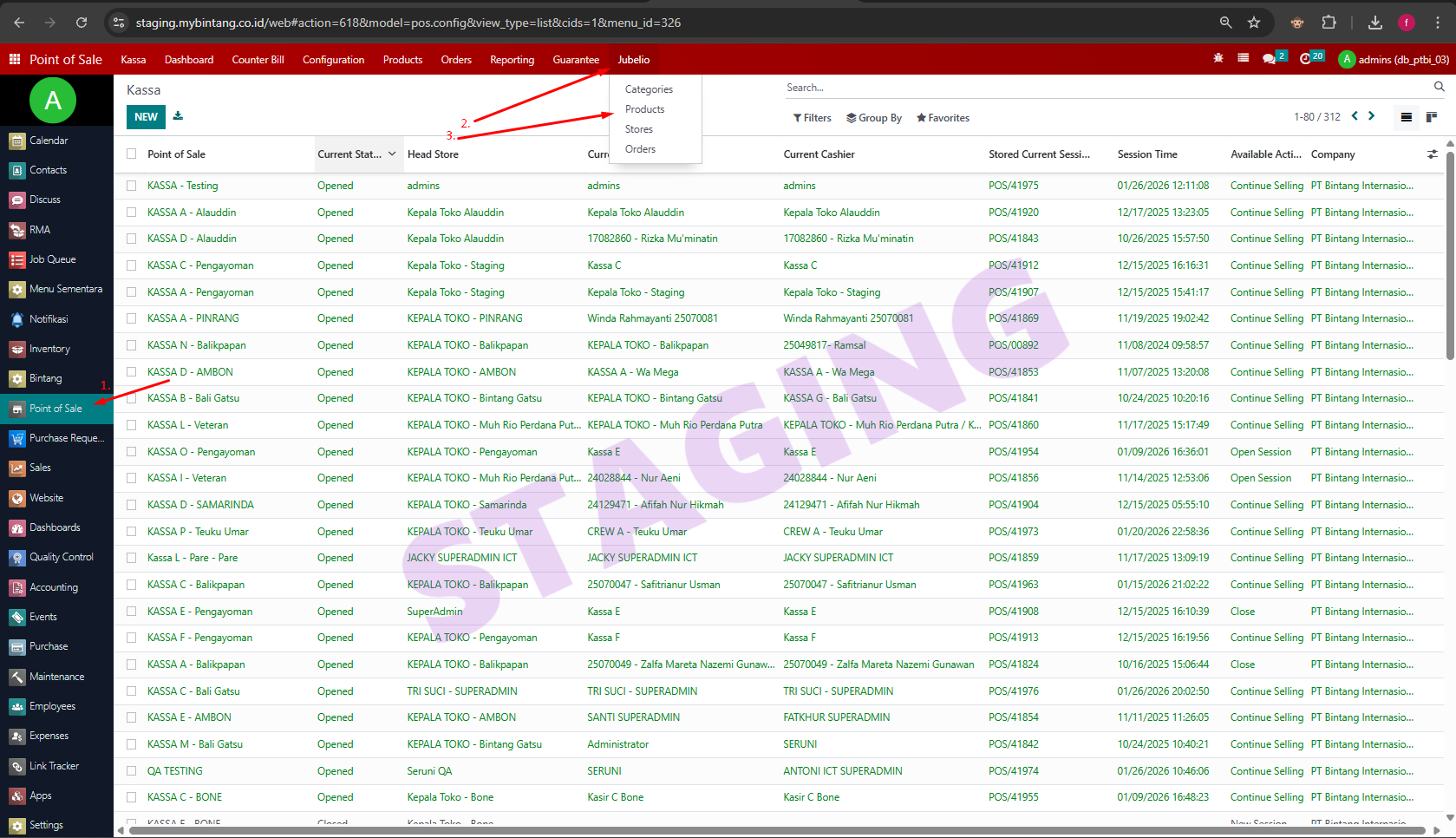
Task: Bookmark this page with the browser star icon
Action: pos(1254,23)
